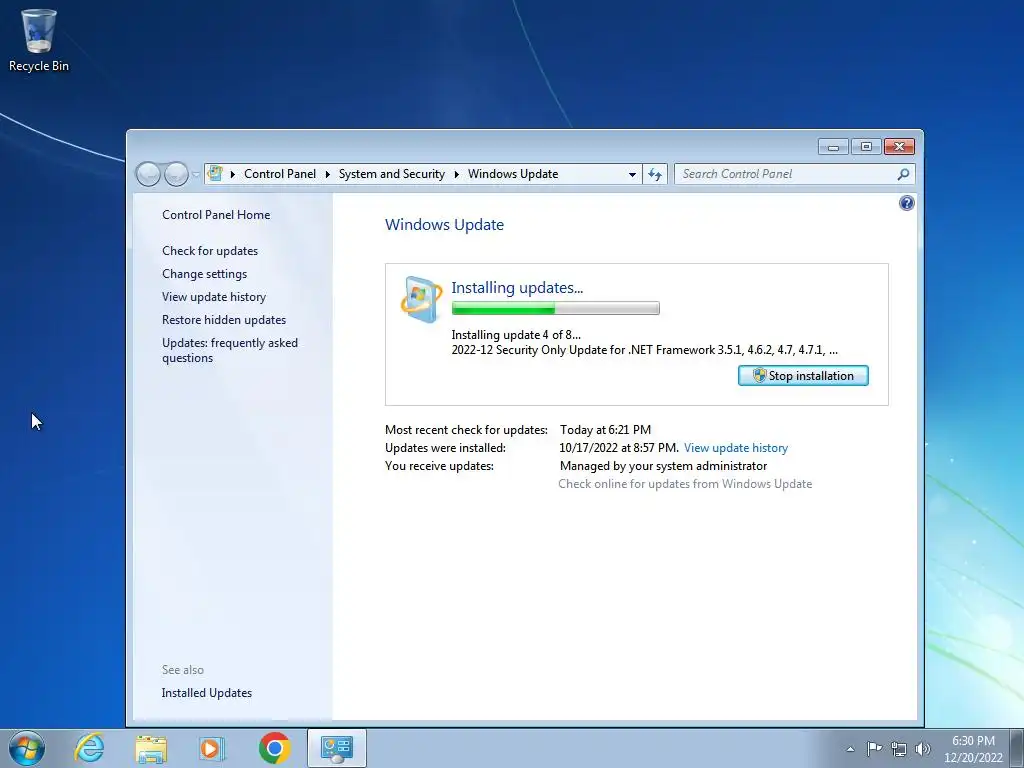Launch Google Chrome from taskbar
This screenshot has width=1024, height=768.
274,748
